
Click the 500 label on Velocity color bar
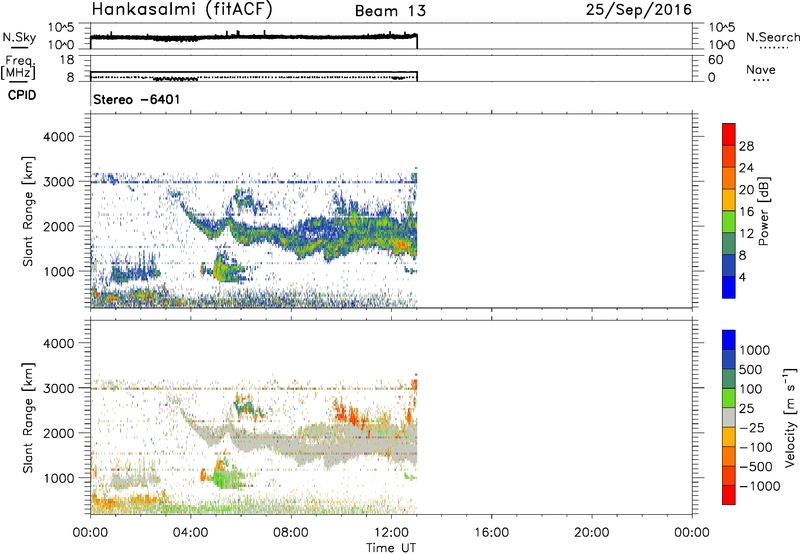coord(751,370)
